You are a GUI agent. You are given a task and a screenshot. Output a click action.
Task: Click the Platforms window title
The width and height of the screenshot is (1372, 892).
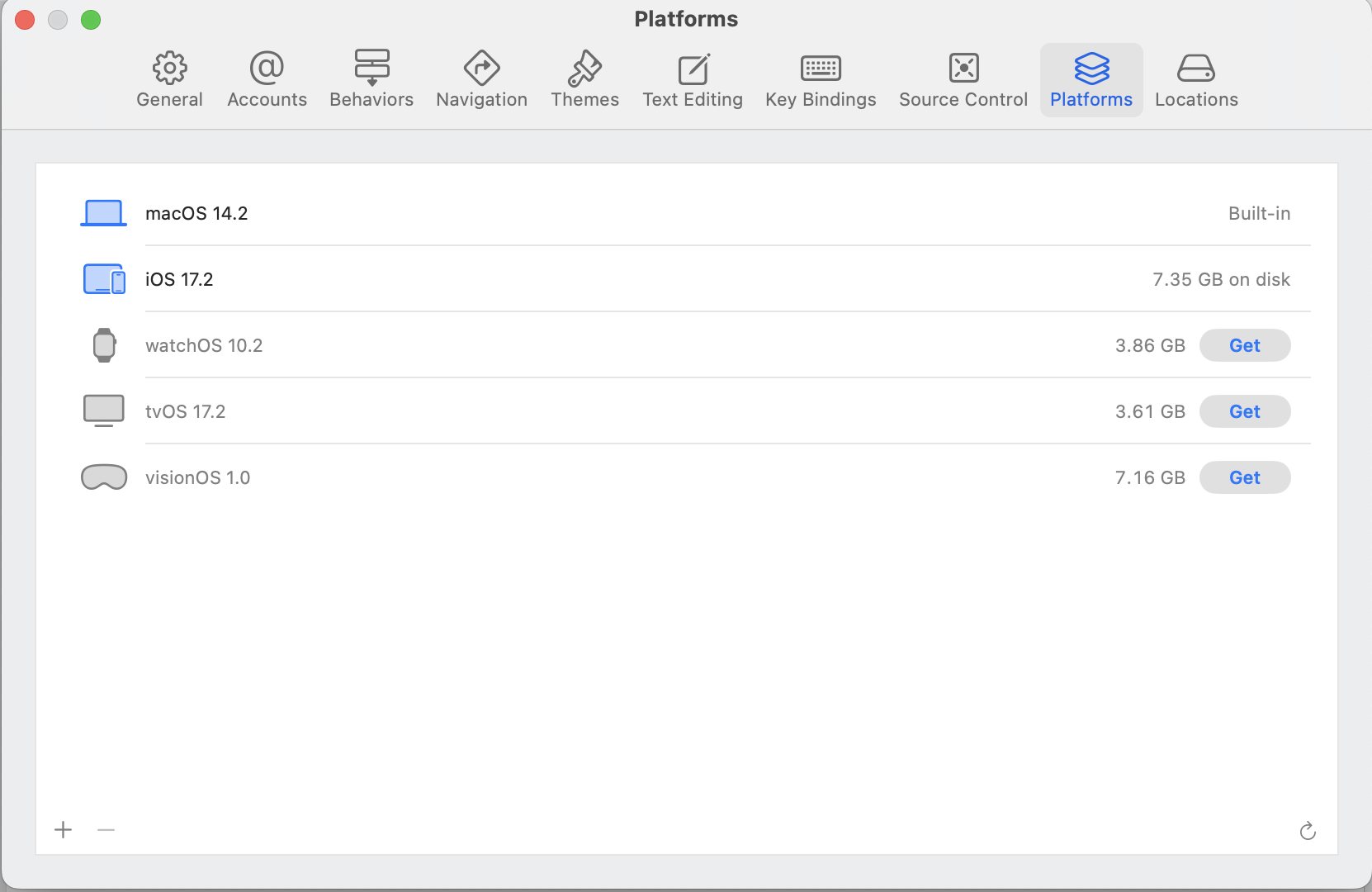coord(686,19)
